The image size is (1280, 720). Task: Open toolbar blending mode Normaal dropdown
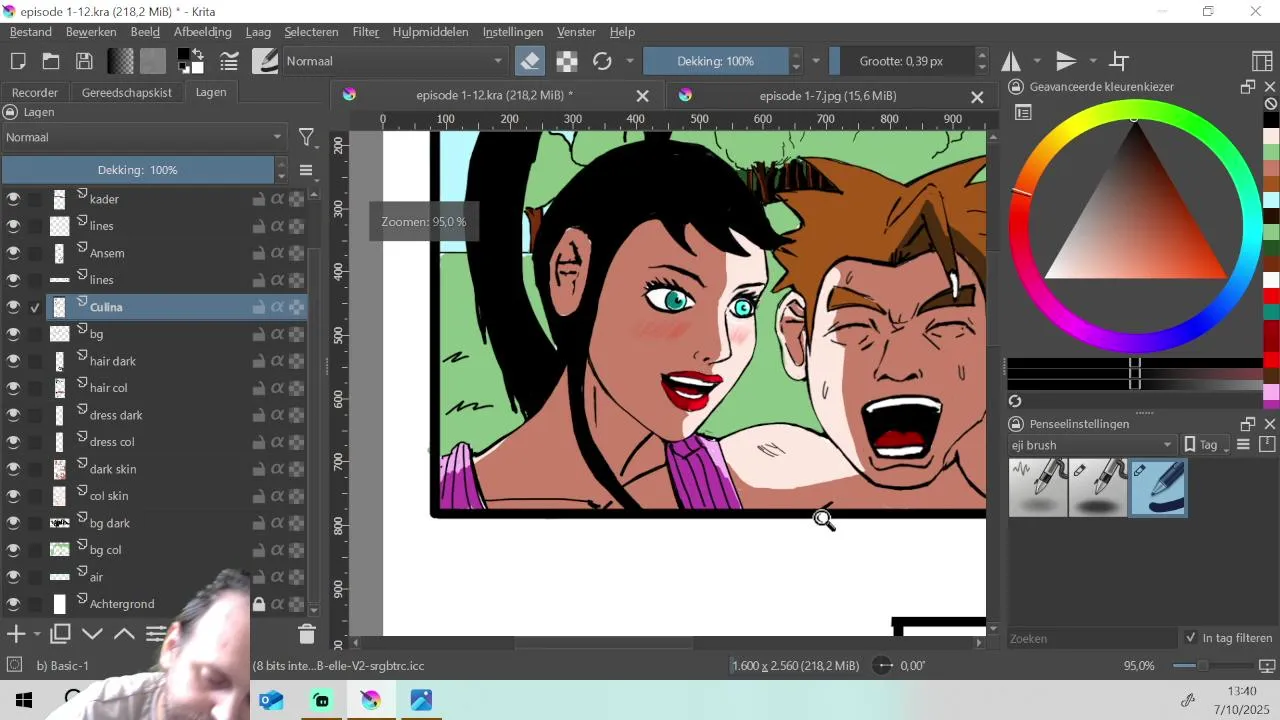[395, 61]
